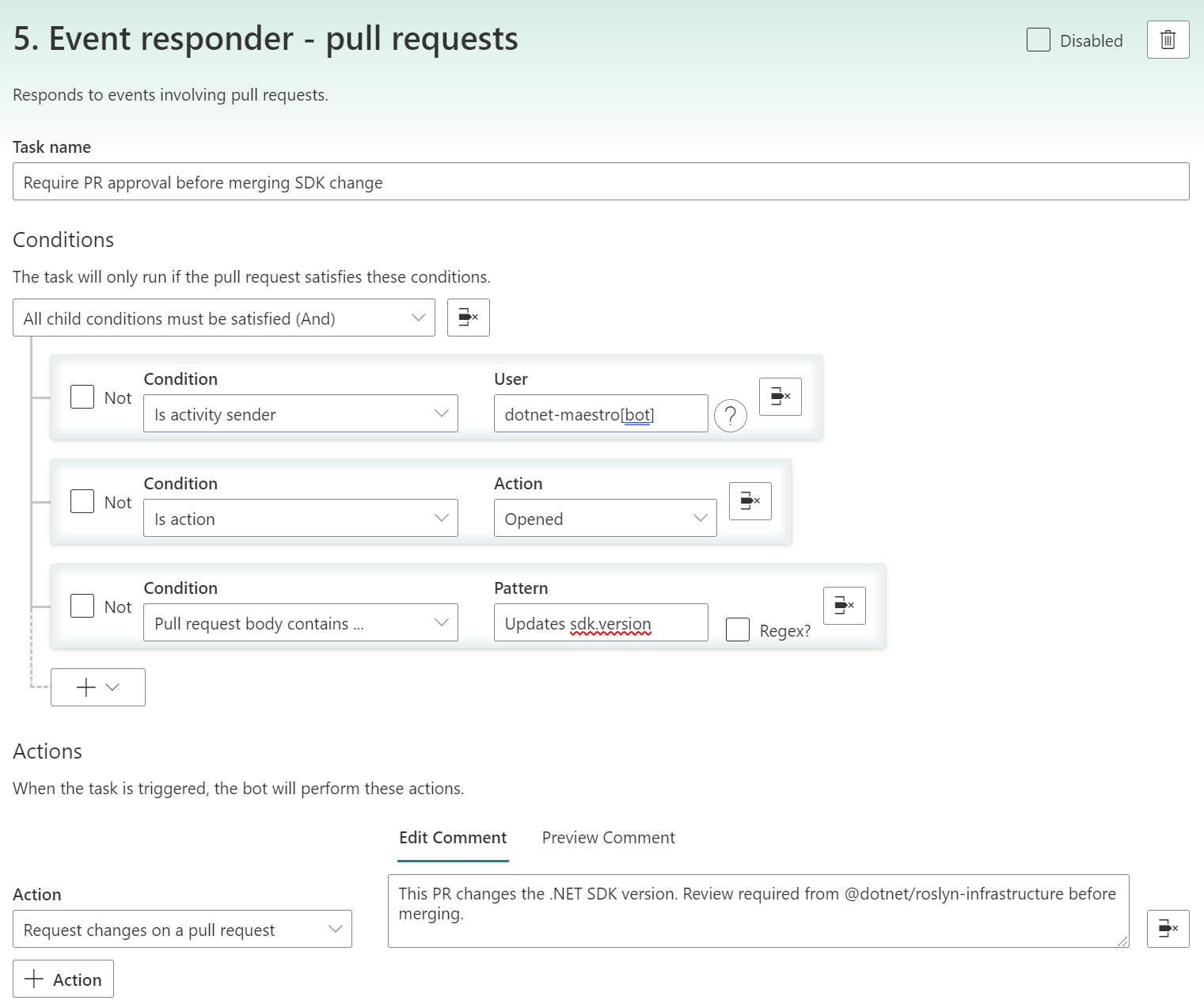The height and width of the screenshot is (1008, 1204).
Task: Remove the comment action text block
Action: pyautogui.click(x=1168, y=929)
